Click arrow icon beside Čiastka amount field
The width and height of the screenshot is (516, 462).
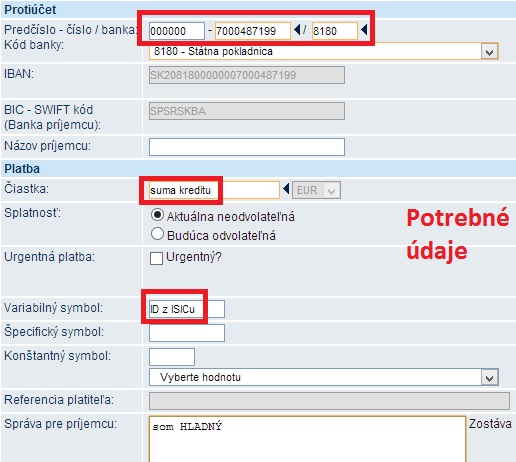coord(286,189)
